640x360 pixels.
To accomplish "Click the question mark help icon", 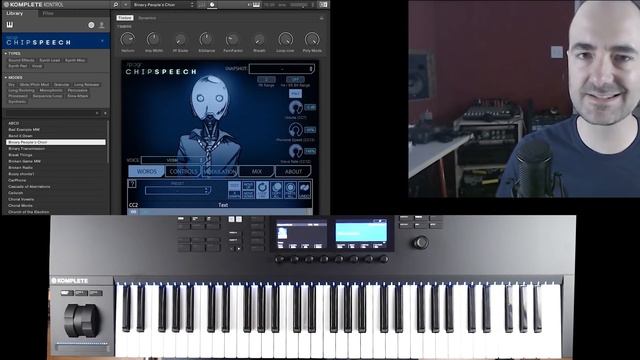I will click(132, 184).
